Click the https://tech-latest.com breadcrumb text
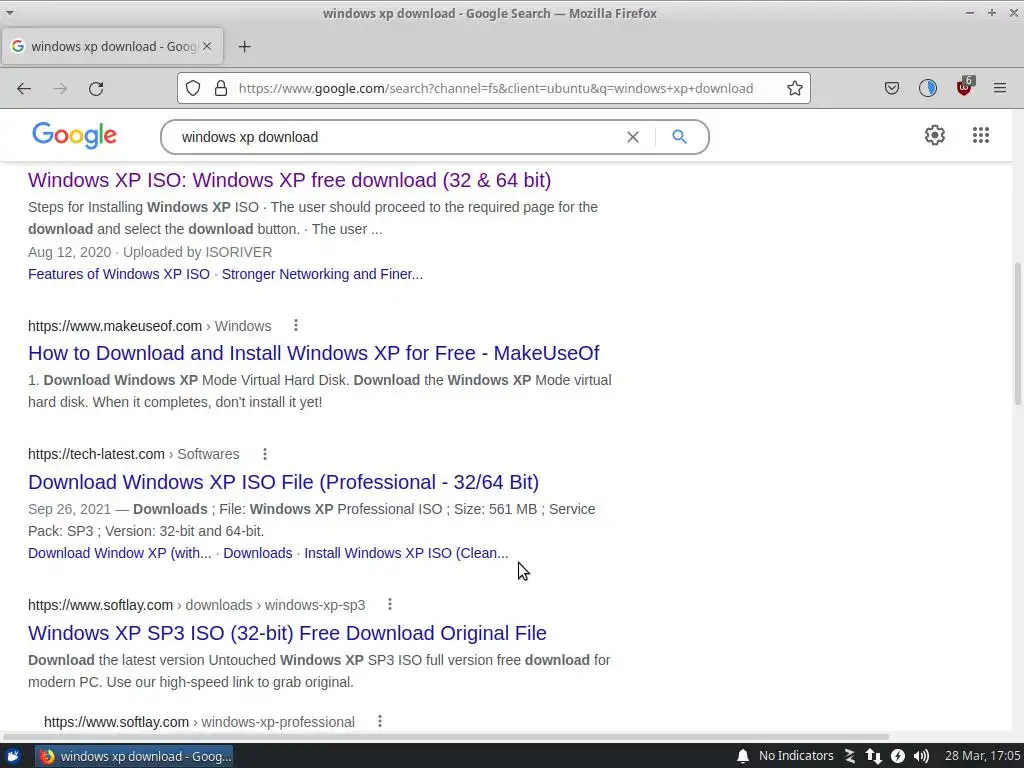The image size is (1024, 768). click(x=96, y=455)
